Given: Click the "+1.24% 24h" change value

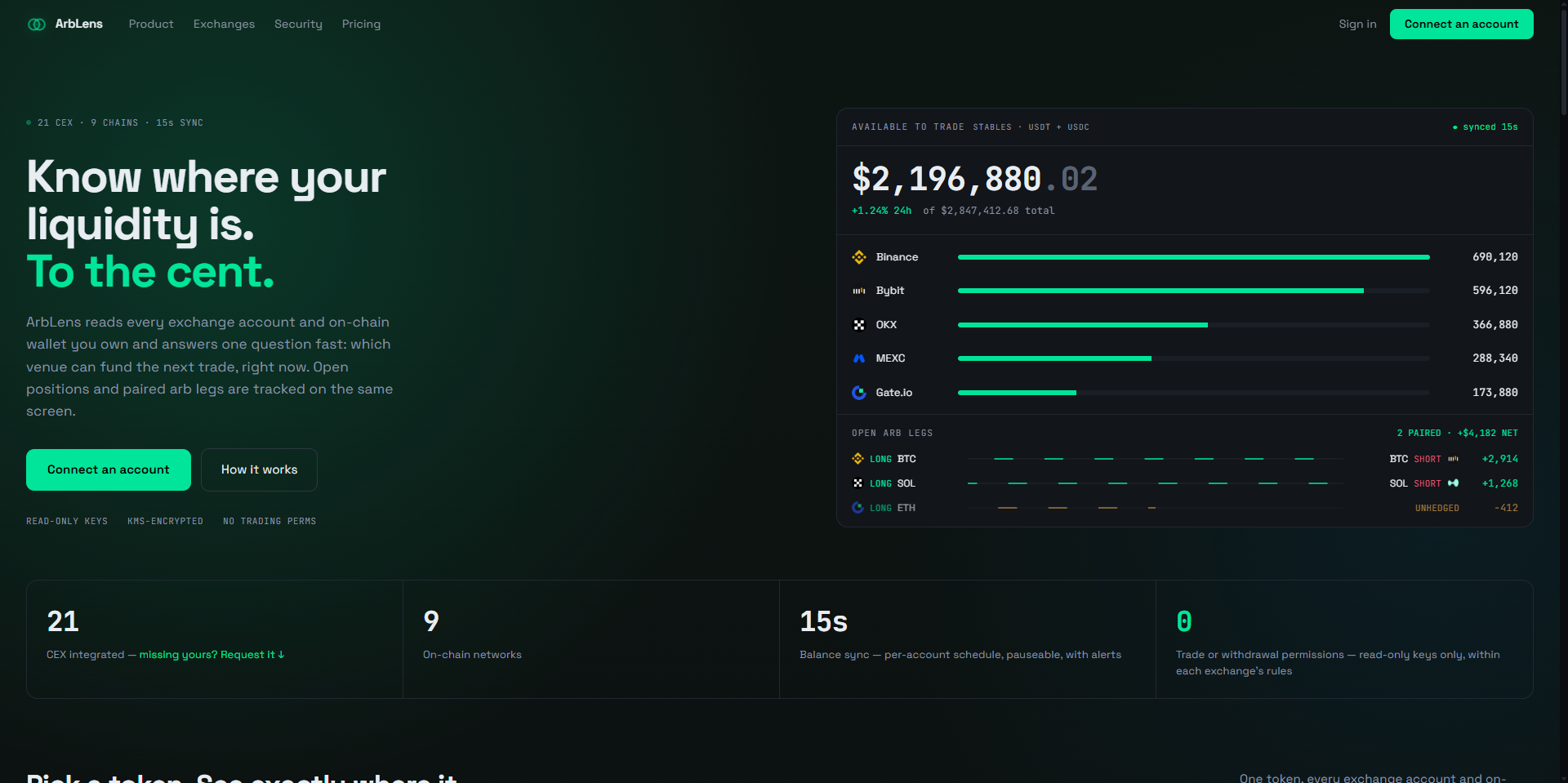Looking at the screenshot, I should (x=881, y=211).
